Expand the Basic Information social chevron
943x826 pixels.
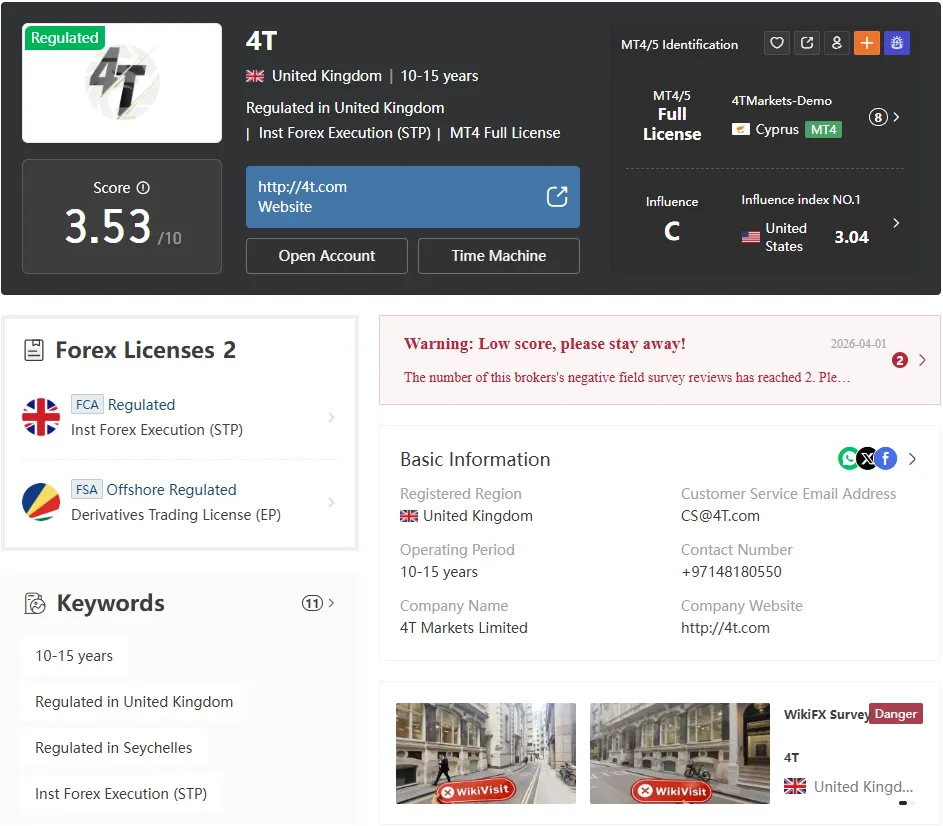click(x=912, y=459)
